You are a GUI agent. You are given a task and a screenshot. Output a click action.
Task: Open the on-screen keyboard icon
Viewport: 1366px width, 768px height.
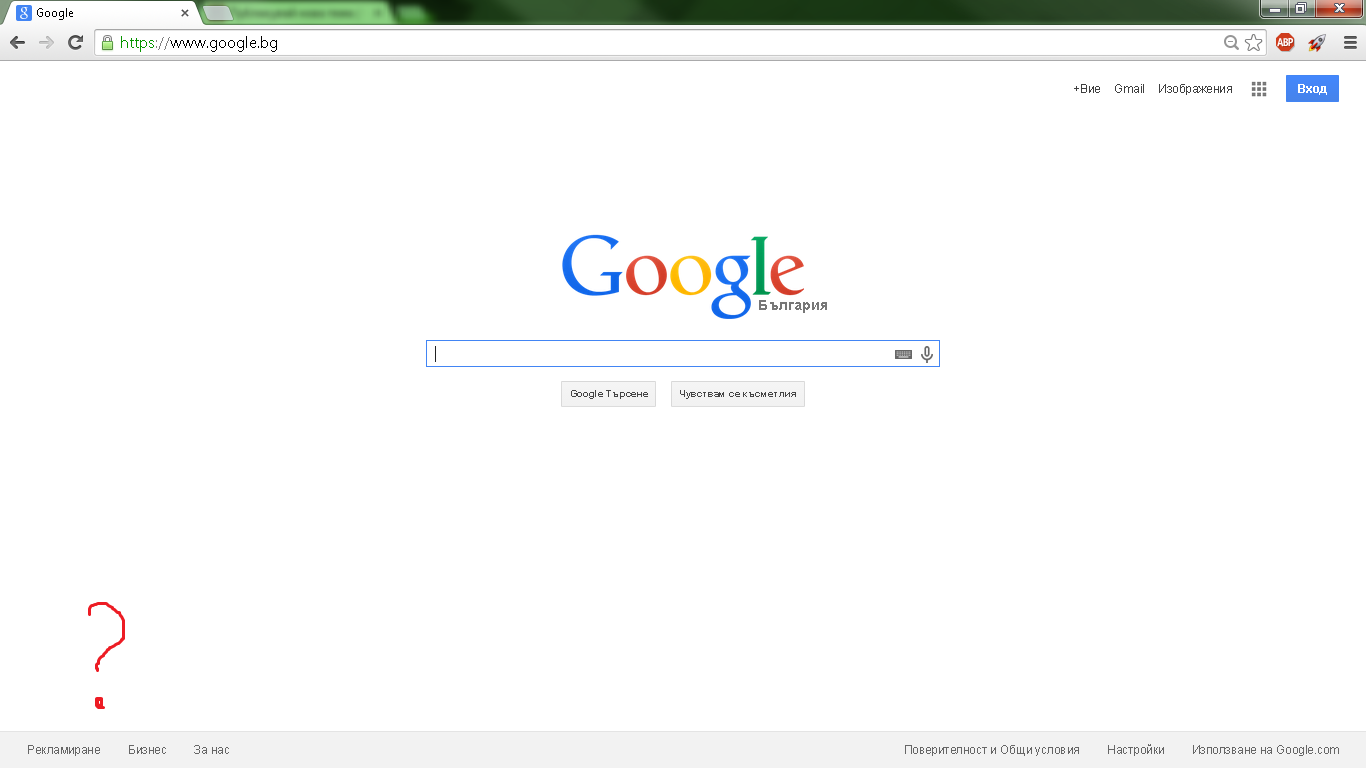[903, 354]
